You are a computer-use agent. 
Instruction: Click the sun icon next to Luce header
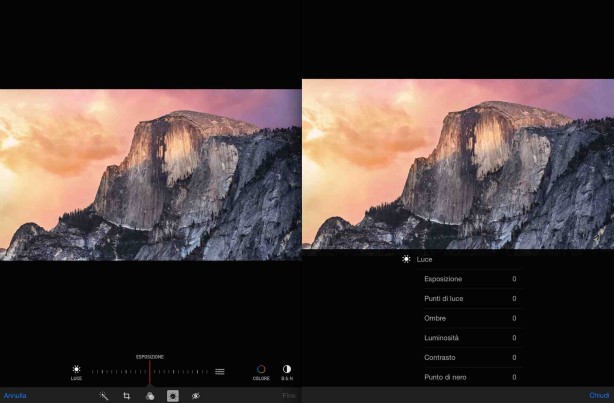406,259
